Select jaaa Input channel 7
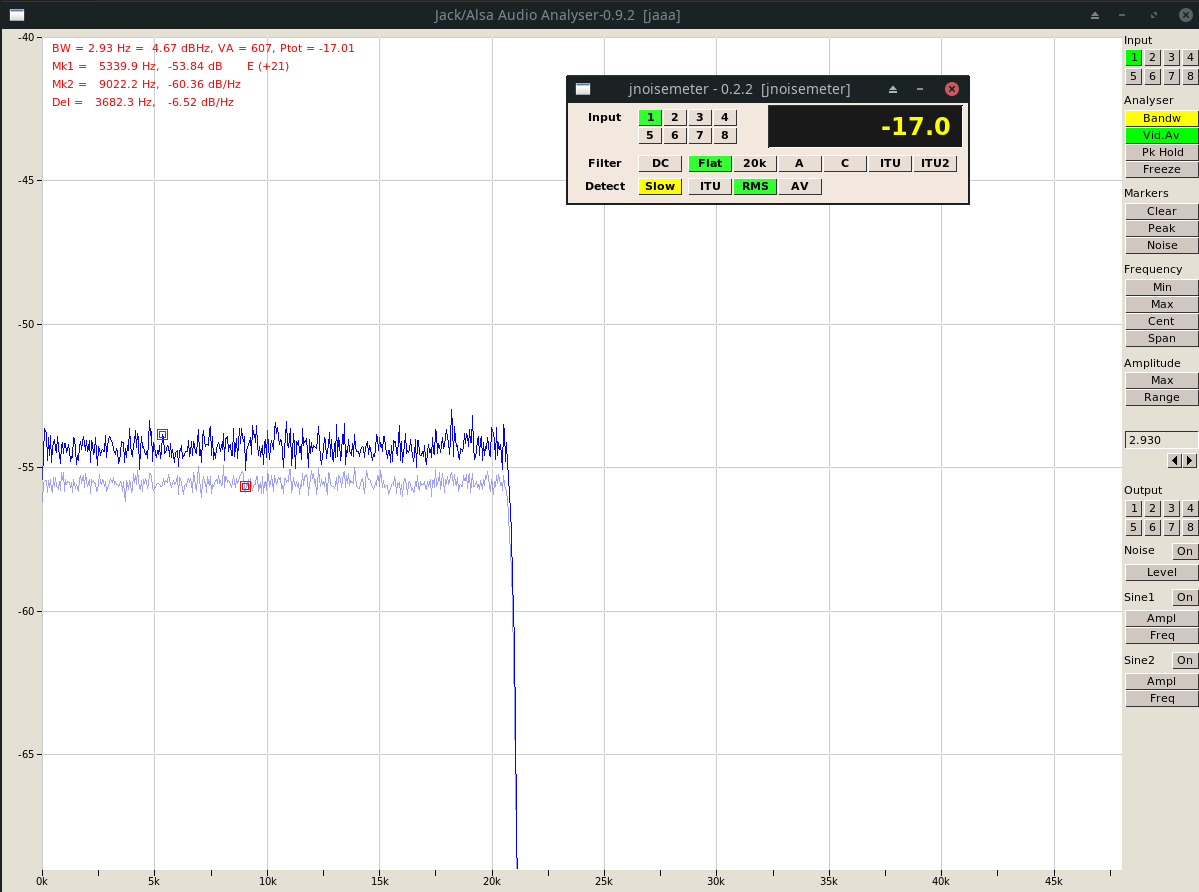Viewport: 1199px width, 892px height. tap(1171, 76)
